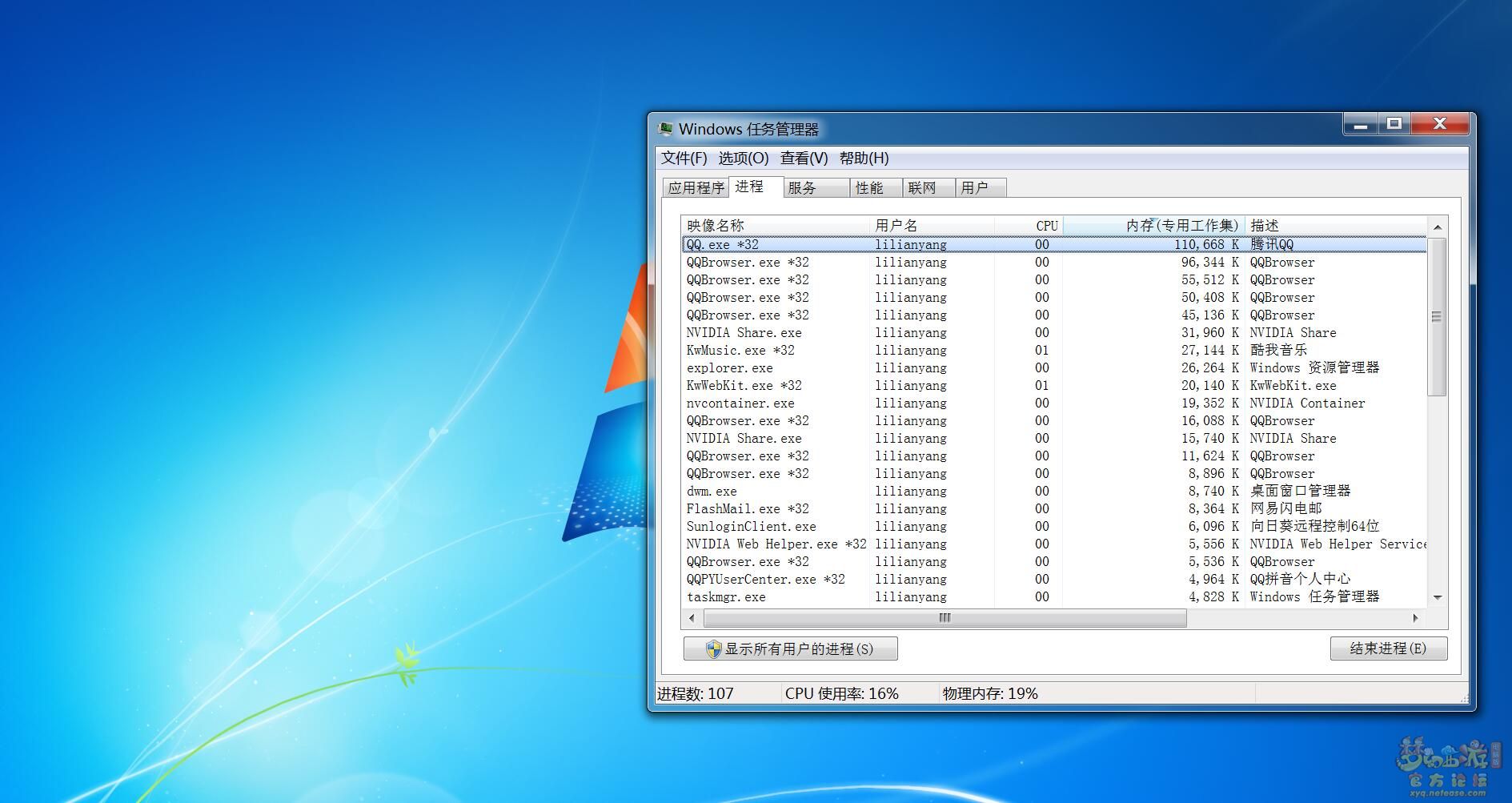
Task: Select the QQPYUserCenter.exe *32 process
Action: click(x=1054, y=580)
